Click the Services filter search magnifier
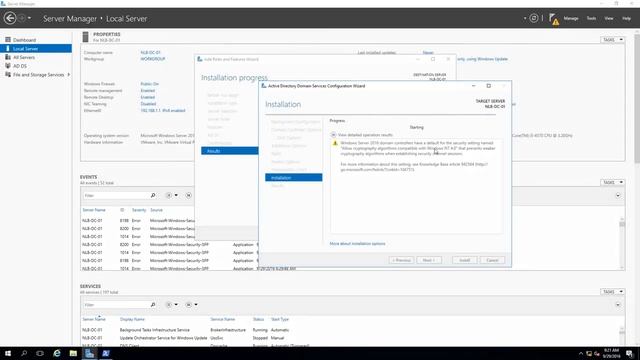 (x=153, y=305)
